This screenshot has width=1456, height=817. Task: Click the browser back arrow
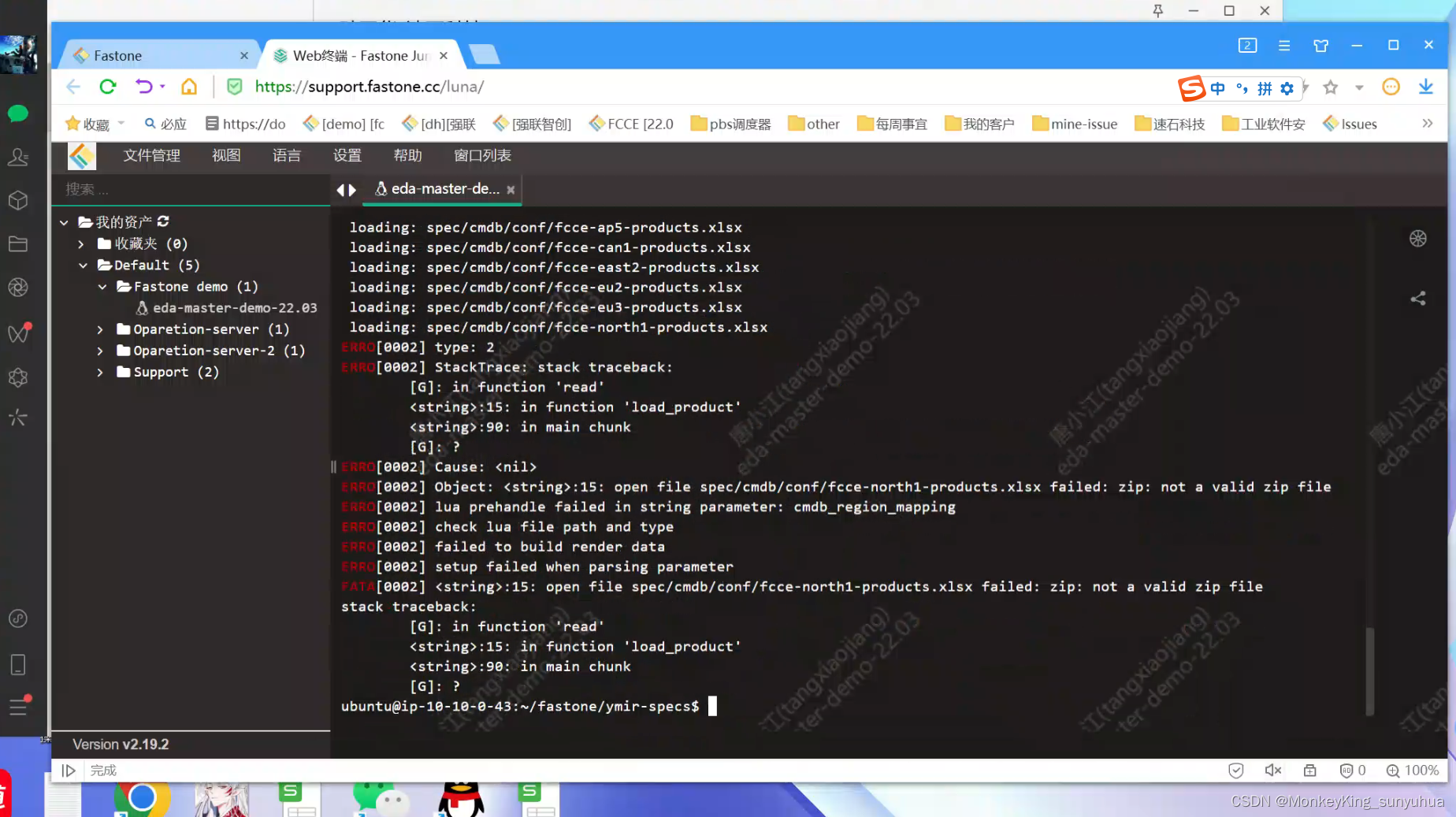click(x=73, y=87)
